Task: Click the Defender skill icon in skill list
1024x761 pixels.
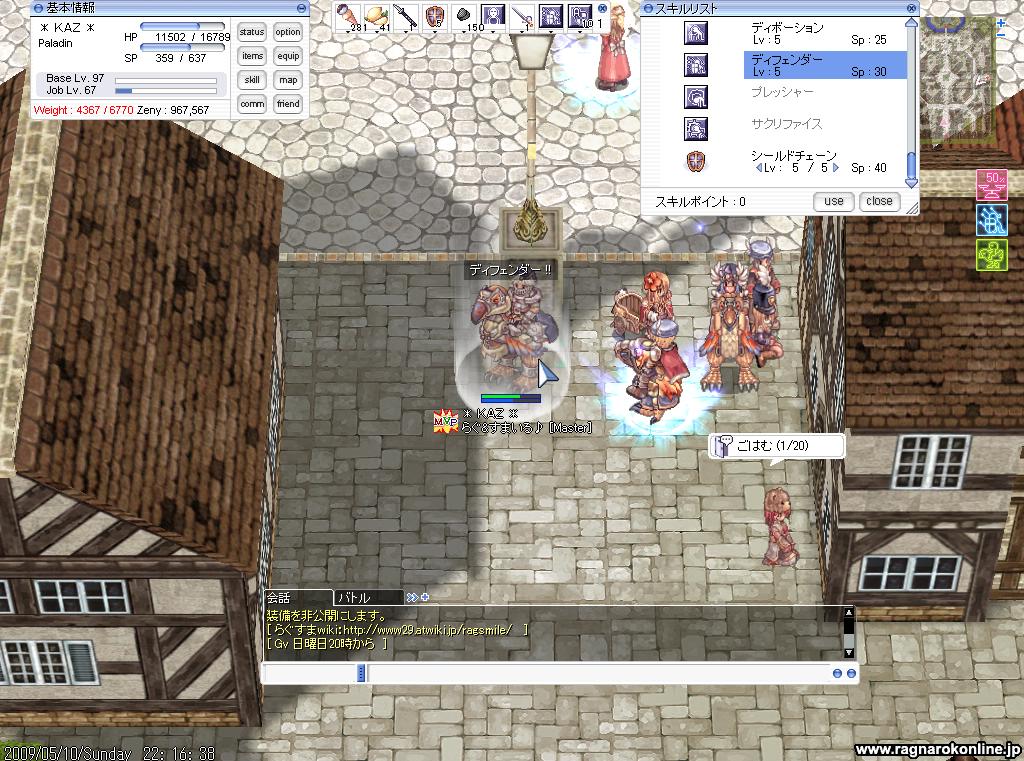Action: 696,65
